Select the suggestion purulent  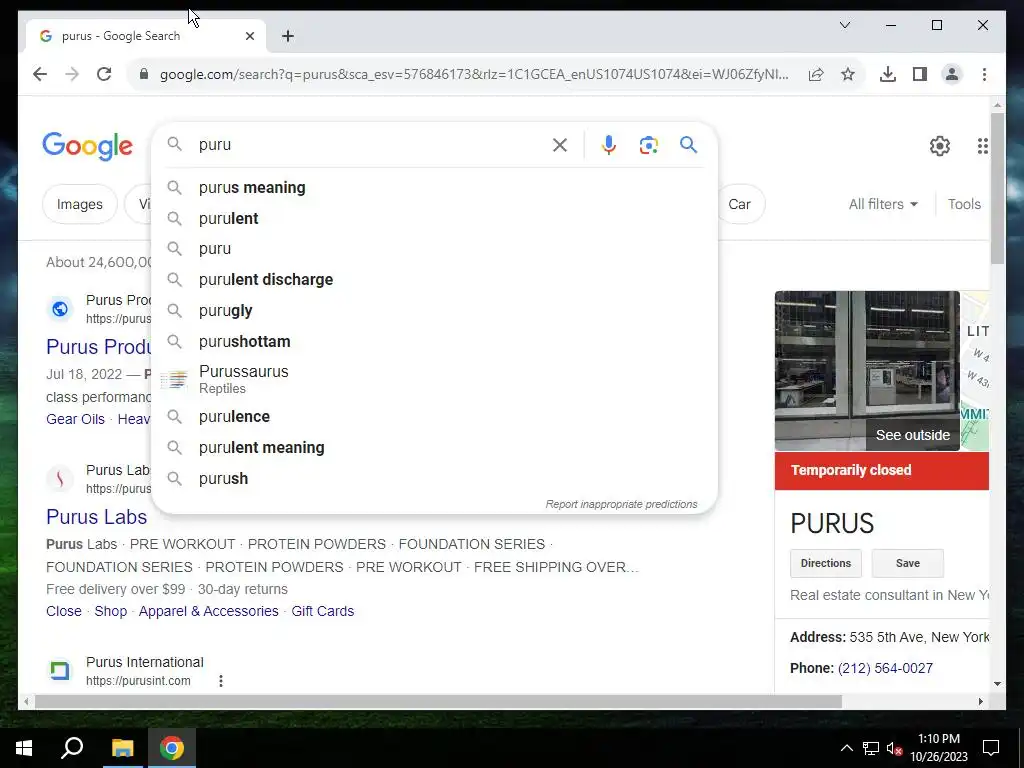coord(434,218)
